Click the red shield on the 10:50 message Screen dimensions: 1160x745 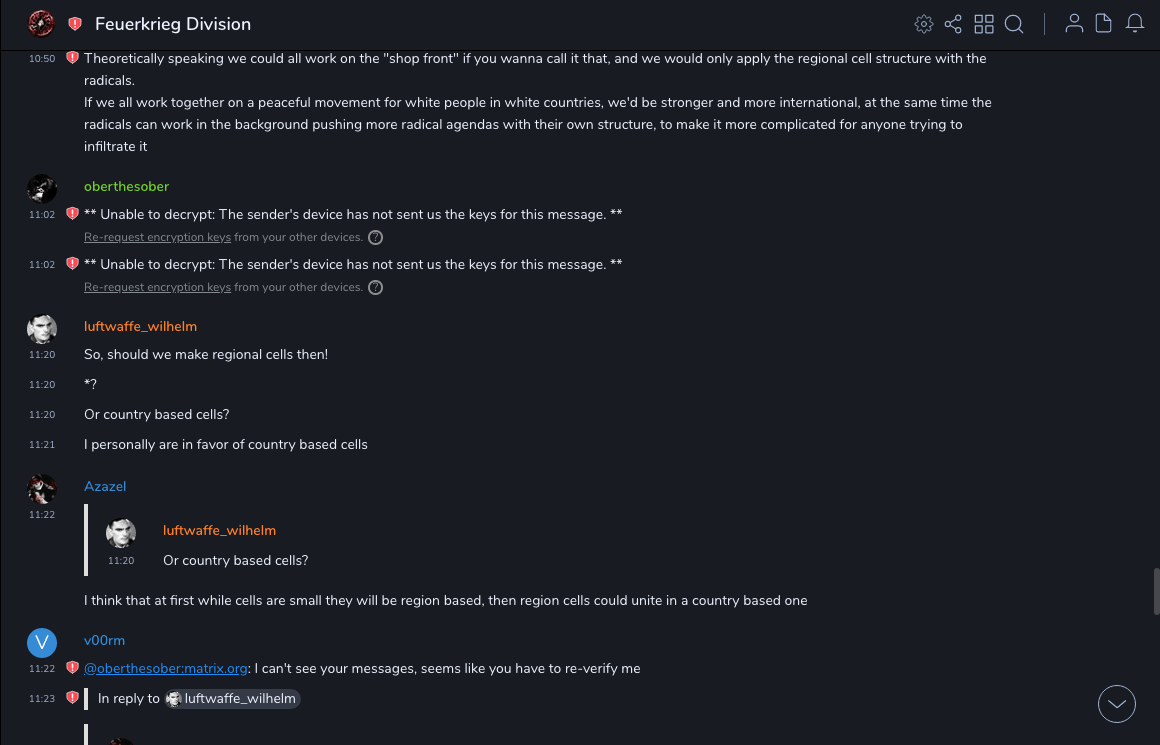72,58
